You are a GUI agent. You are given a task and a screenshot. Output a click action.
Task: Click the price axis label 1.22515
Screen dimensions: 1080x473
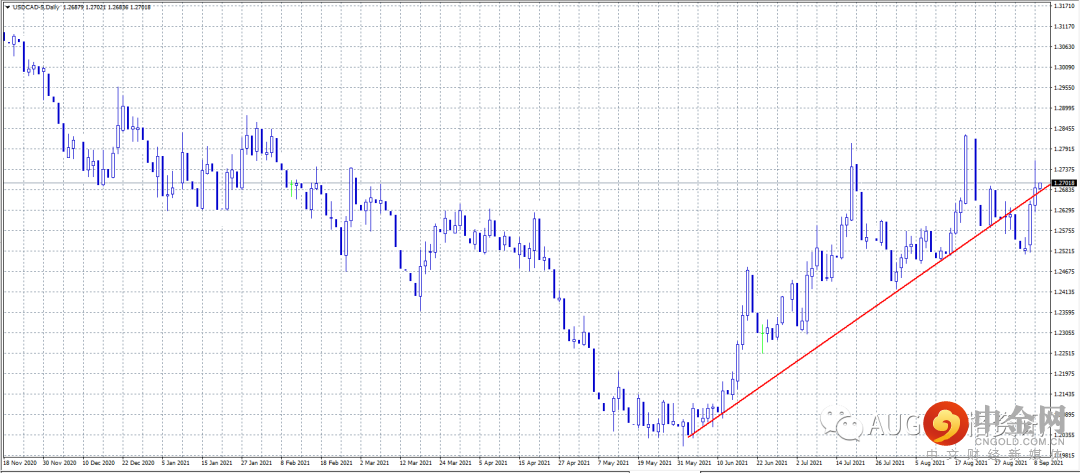pyautogui.click(x=1065, y=353)
